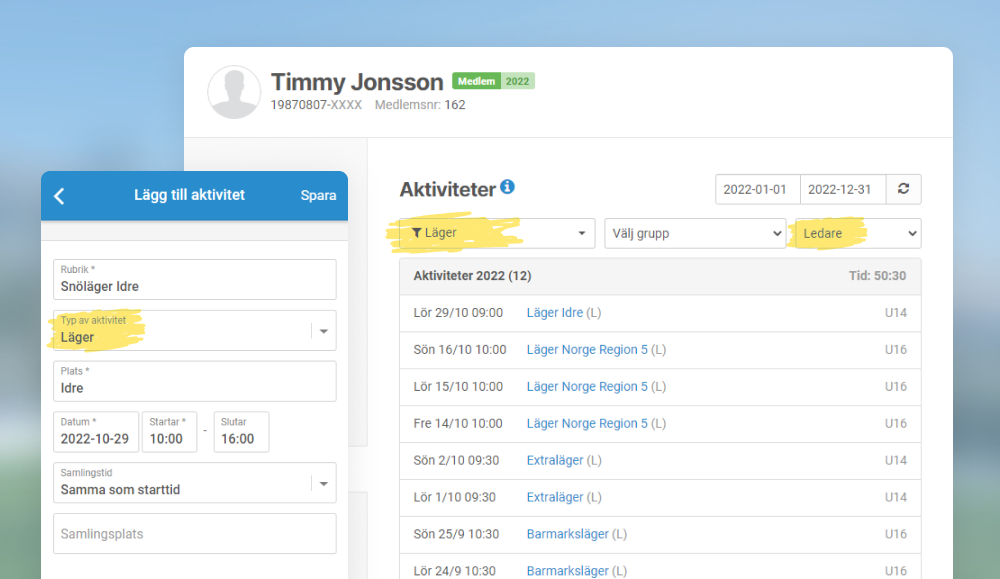Click the total time Tid: 50:30
The height and width of the screenshot is (579, 1000).
point(877,275)
